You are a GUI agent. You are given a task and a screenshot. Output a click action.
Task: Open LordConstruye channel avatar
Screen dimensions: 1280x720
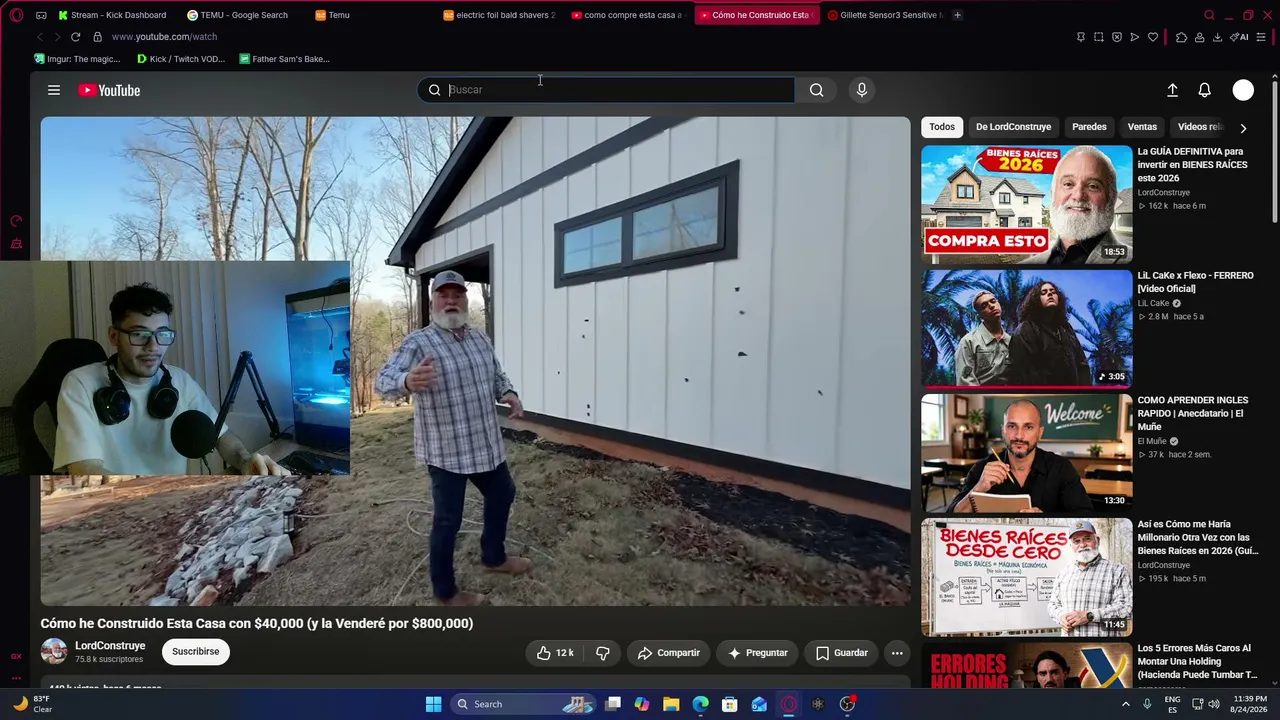pos(54,652)
